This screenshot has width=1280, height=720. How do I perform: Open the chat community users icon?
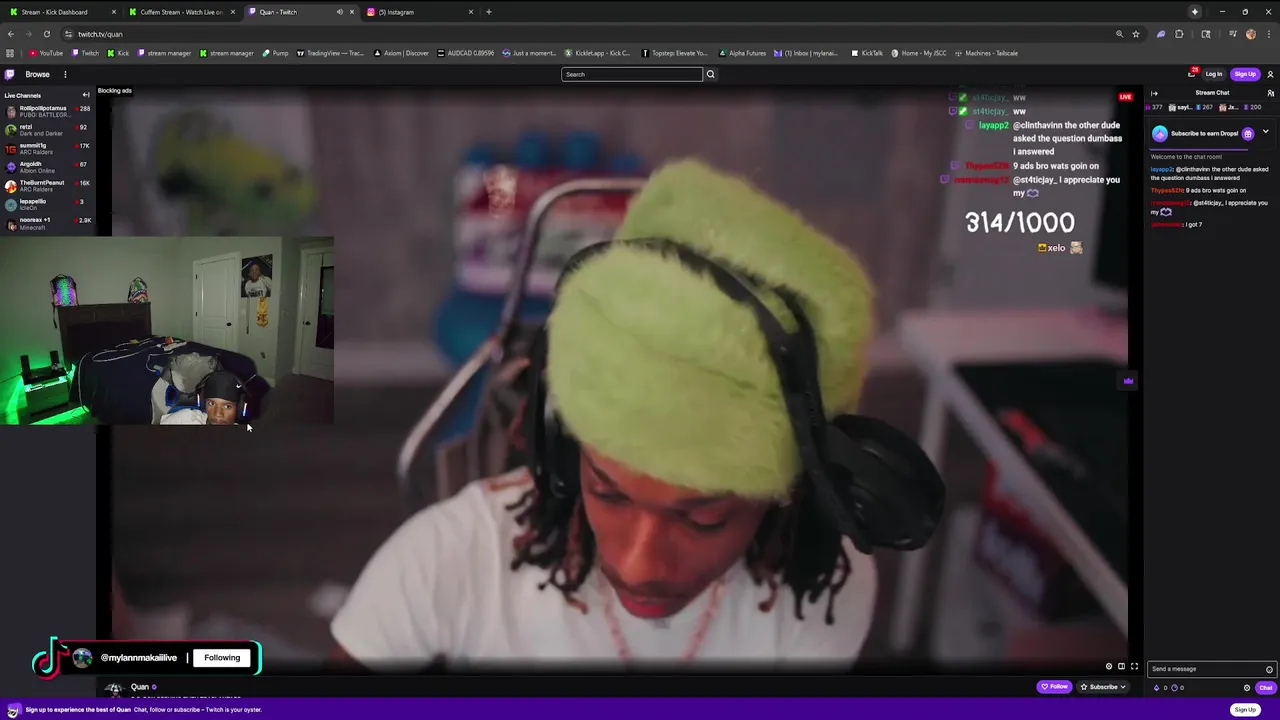1270,93
